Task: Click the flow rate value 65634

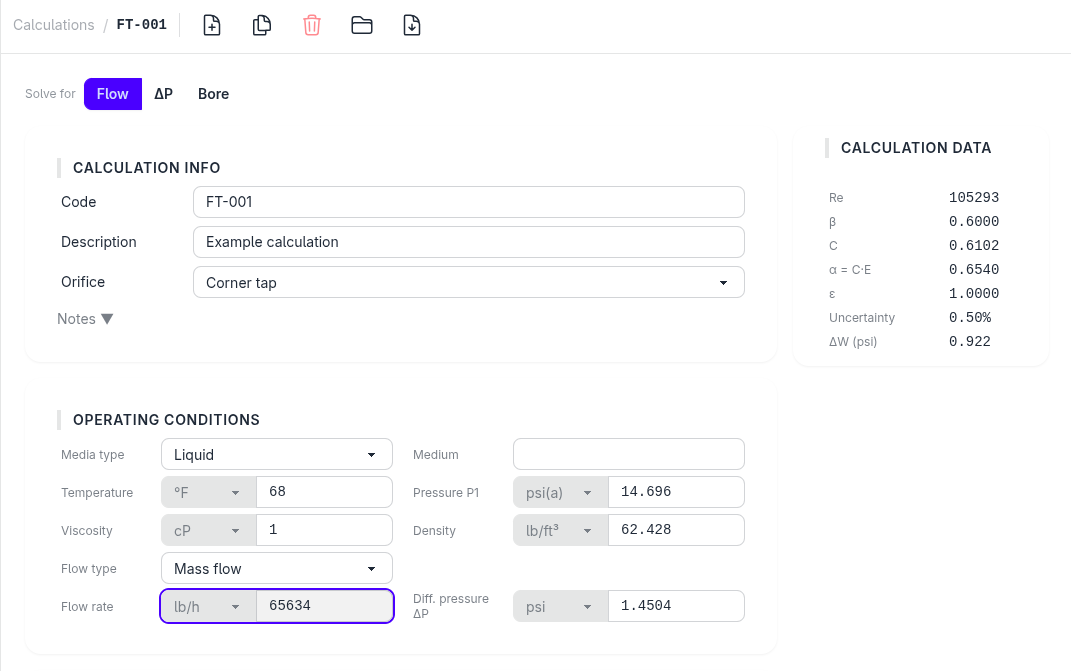Action: [324, 606]
